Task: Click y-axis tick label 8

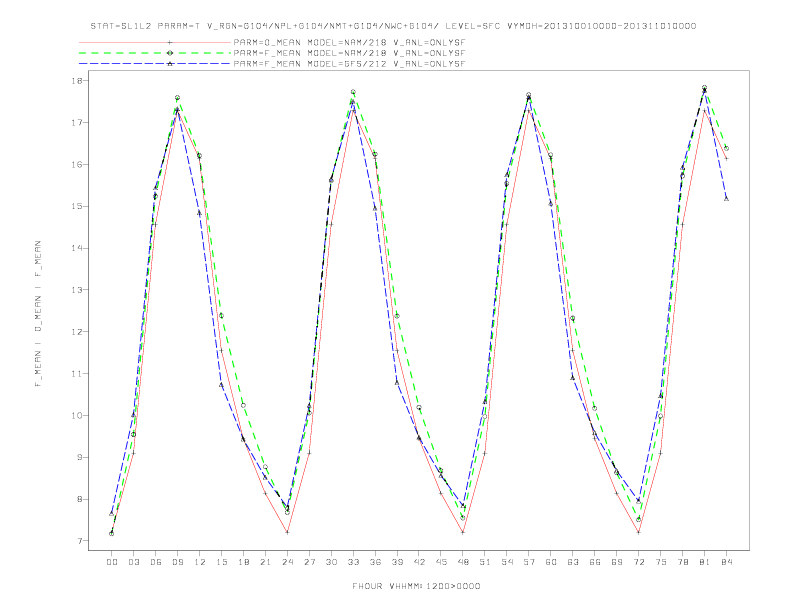Action: (81, 499)
